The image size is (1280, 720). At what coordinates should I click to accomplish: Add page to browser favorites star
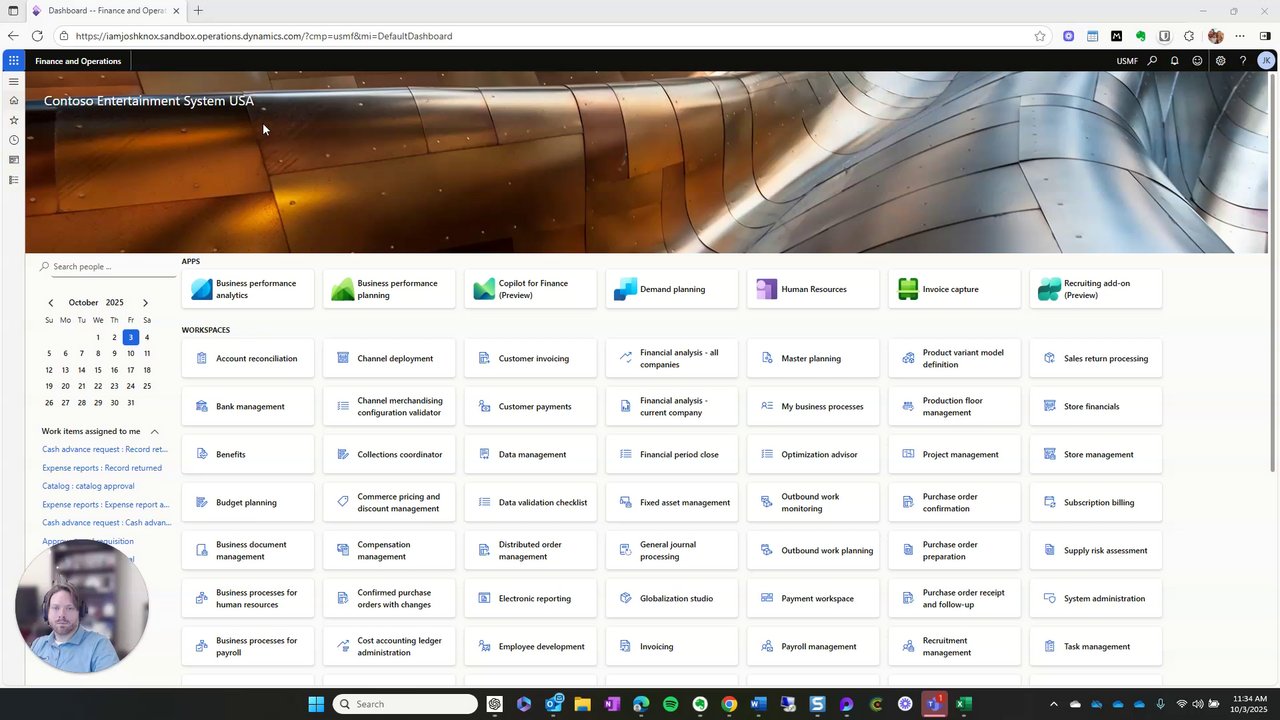coord(1040,36)
